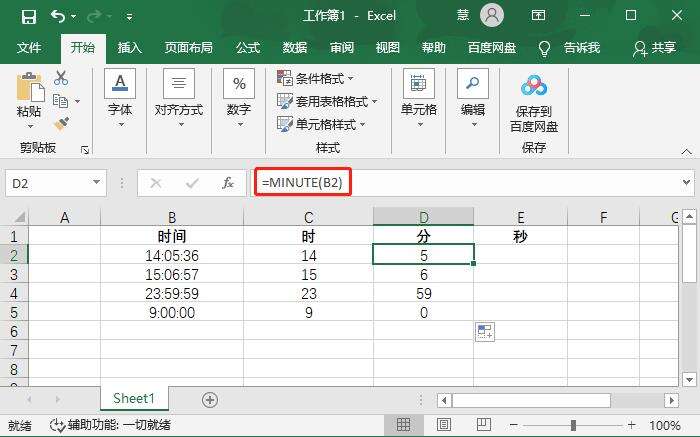Click the 秒 header cell

pos(521,237)
